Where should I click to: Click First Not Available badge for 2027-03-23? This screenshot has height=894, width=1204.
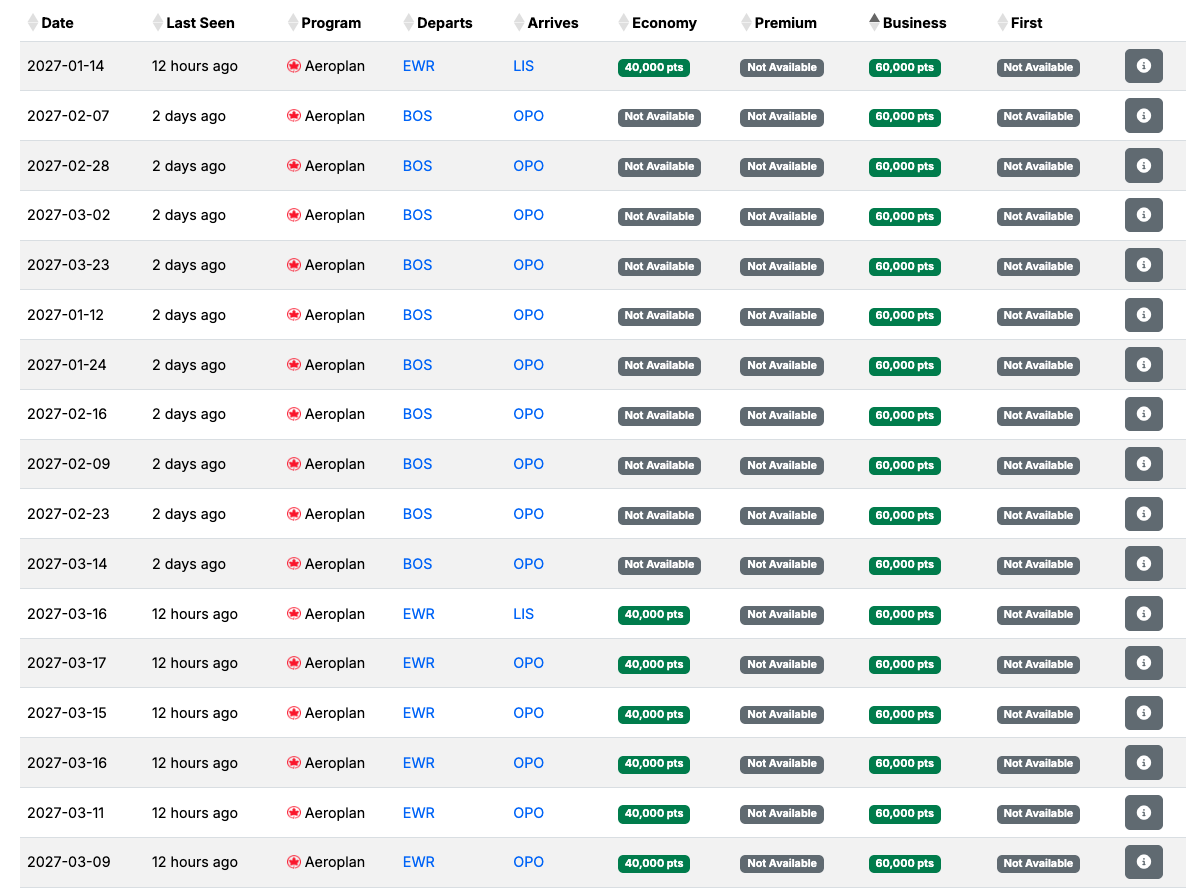point(1038,266)
